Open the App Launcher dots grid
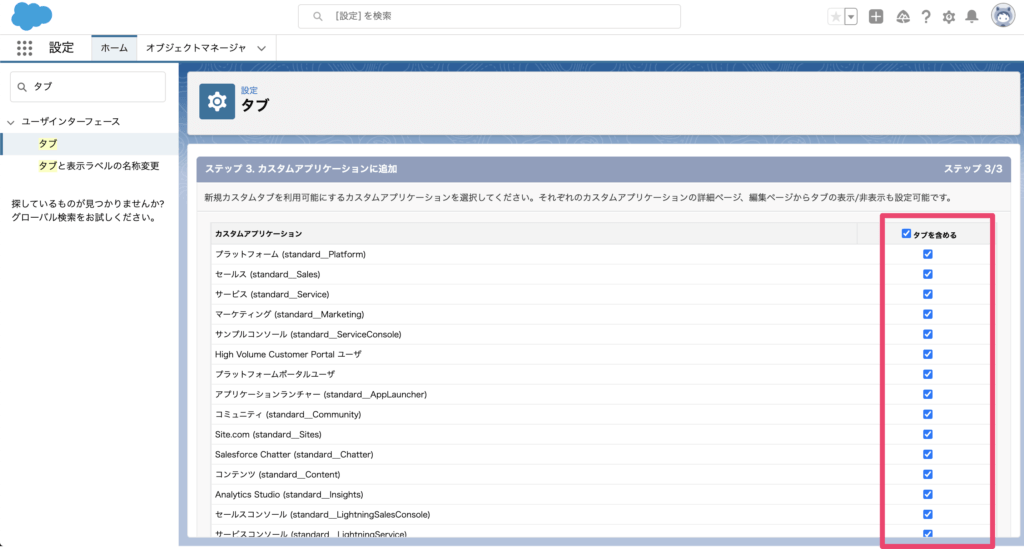Image resolution: width=1024 pixels, height=549 pixels. click(24, 48)
